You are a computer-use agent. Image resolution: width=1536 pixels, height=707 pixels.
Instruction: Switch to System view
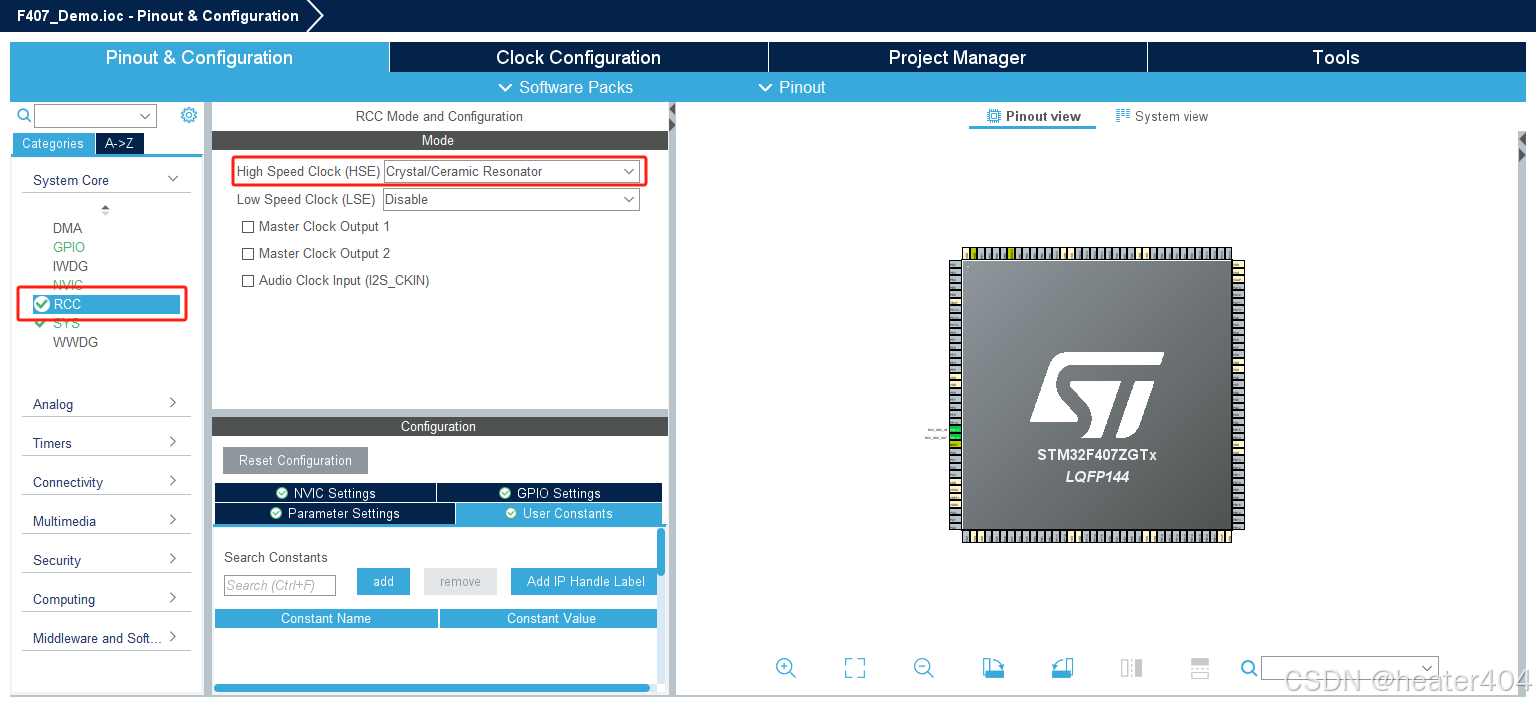click(x=1162, y=117)
